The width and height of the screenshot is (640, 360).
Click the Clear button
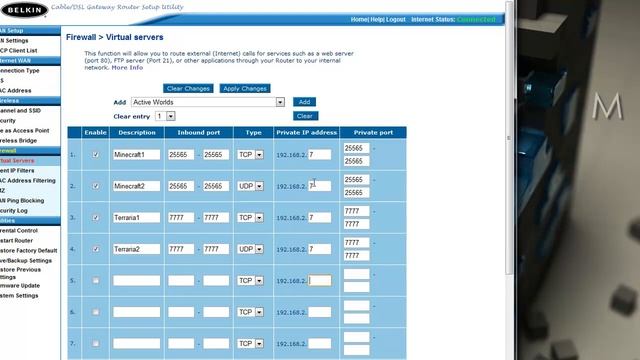[x=305, y=116]
